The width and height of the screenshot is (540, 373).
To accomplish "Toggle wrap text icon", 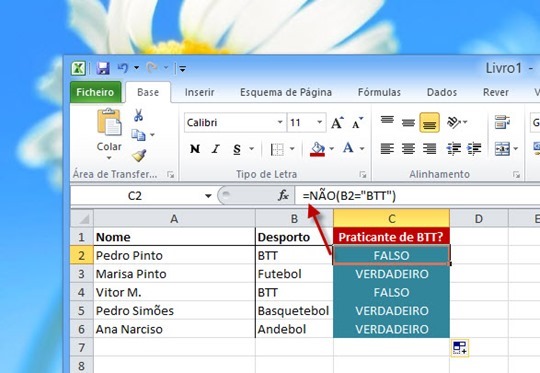I will [502, 122].
